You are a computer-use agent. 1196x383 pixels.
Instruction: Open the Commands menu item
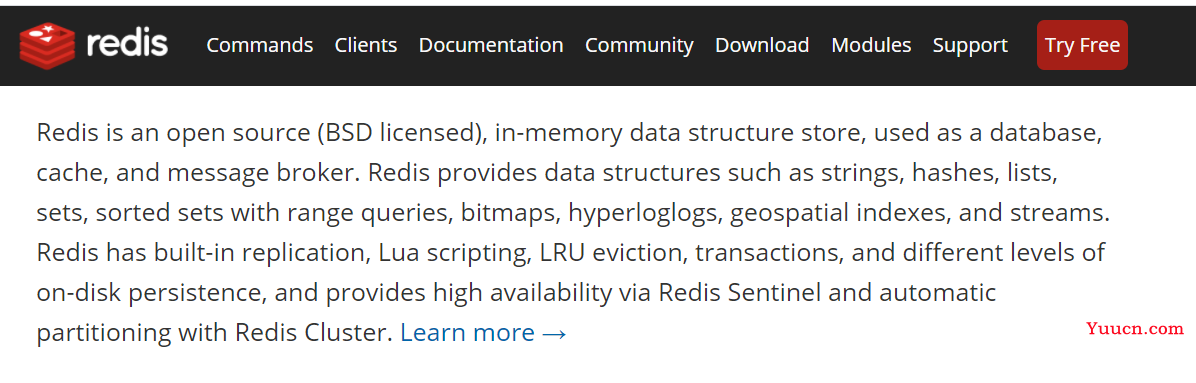pos(259,46)
